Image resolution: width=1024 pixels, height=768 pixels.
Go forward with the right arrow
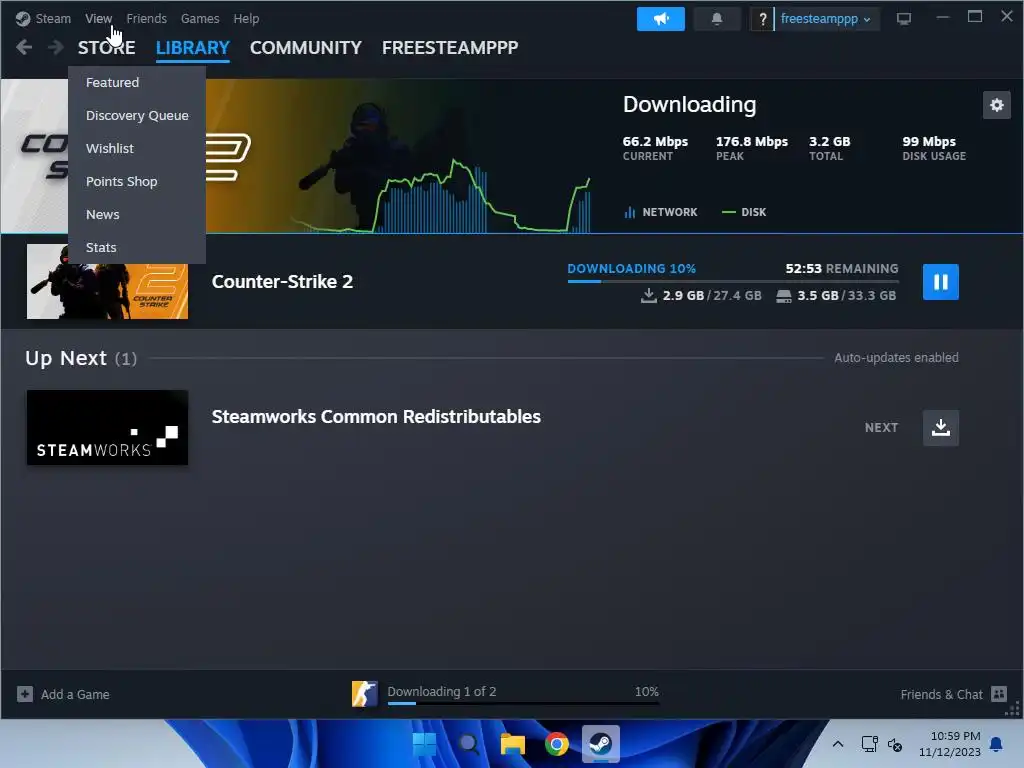click(56, 47)
